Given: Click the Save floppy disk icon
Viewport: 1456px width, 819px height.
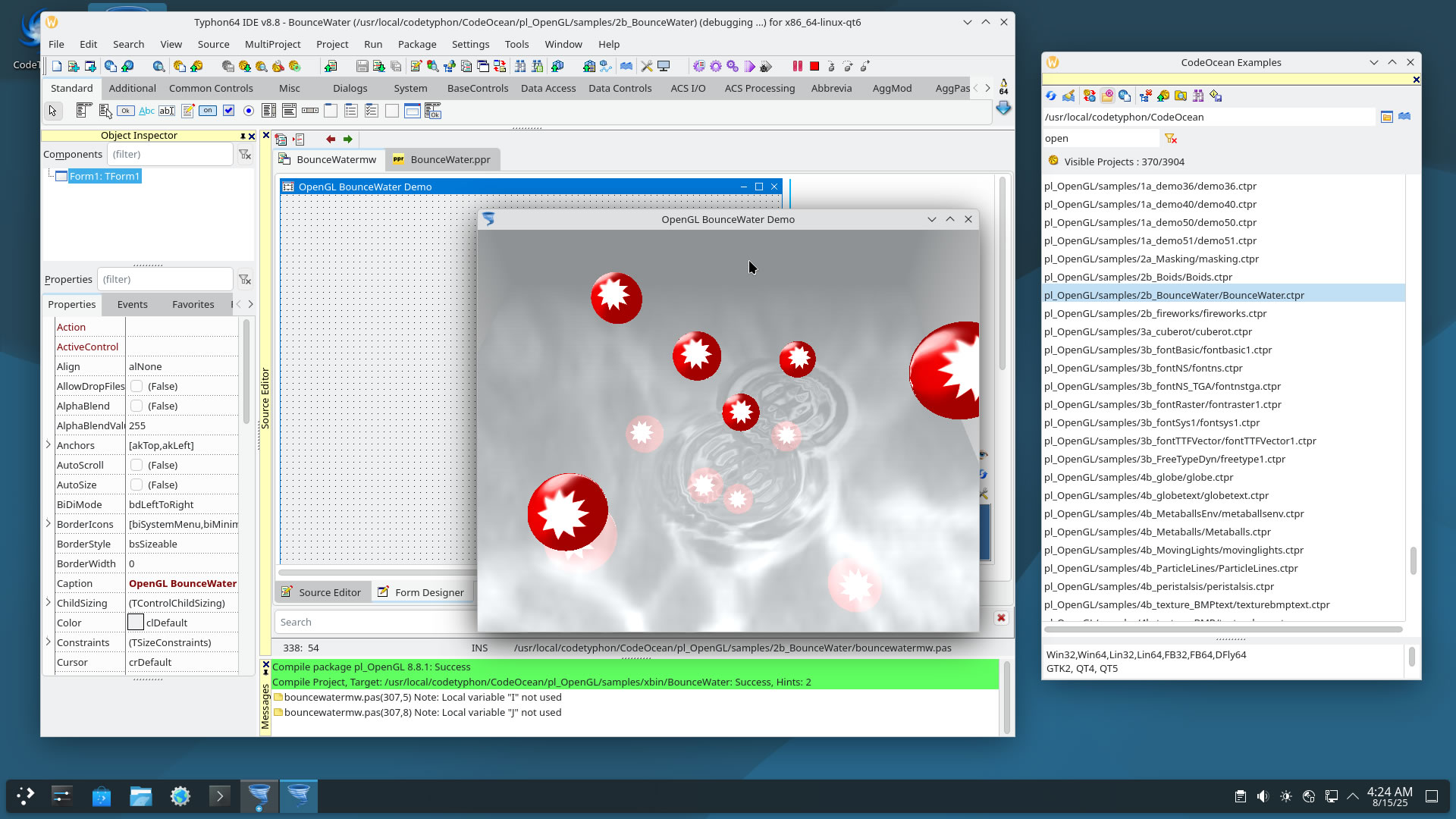Looking at the screenshot, I should click(x=362, y=67).
